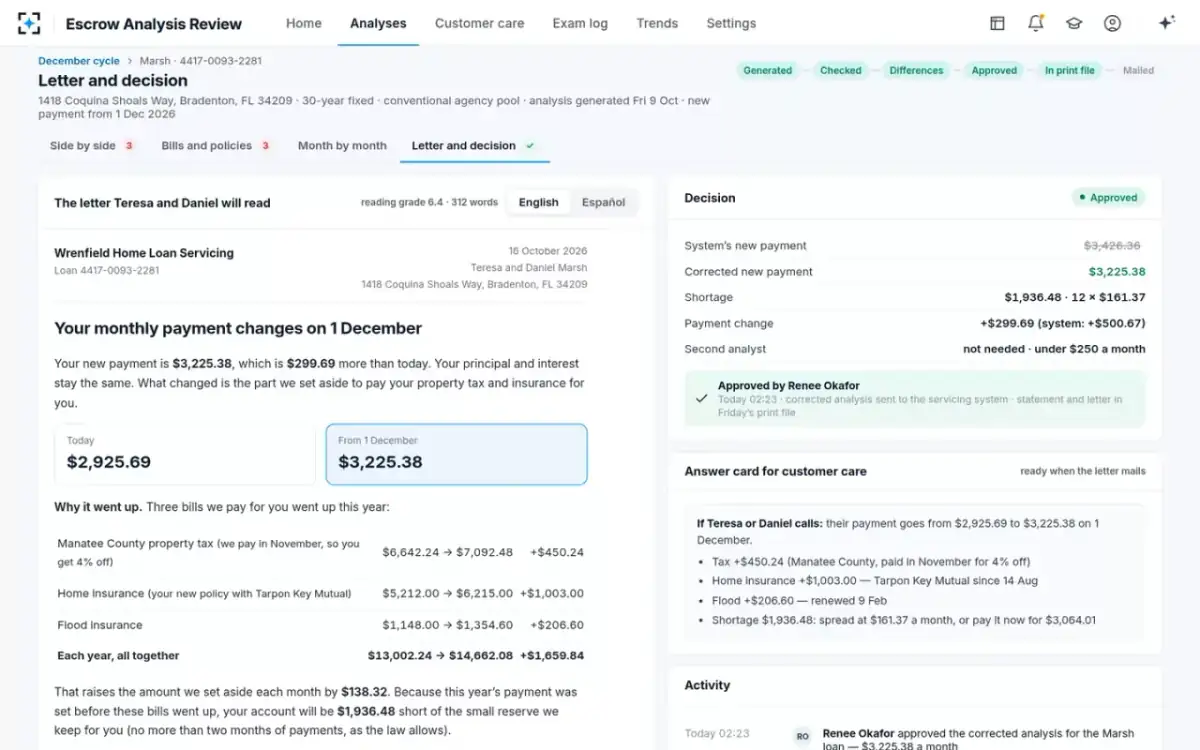1200x750 pixels.
Task: Click 'ready when the letter mails' note
Action: point(1083,471)
